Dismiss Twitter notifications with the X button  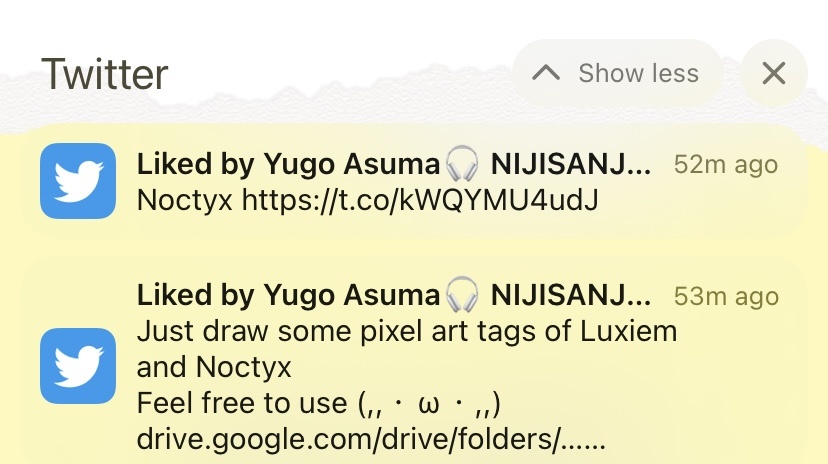click(774, 73)
